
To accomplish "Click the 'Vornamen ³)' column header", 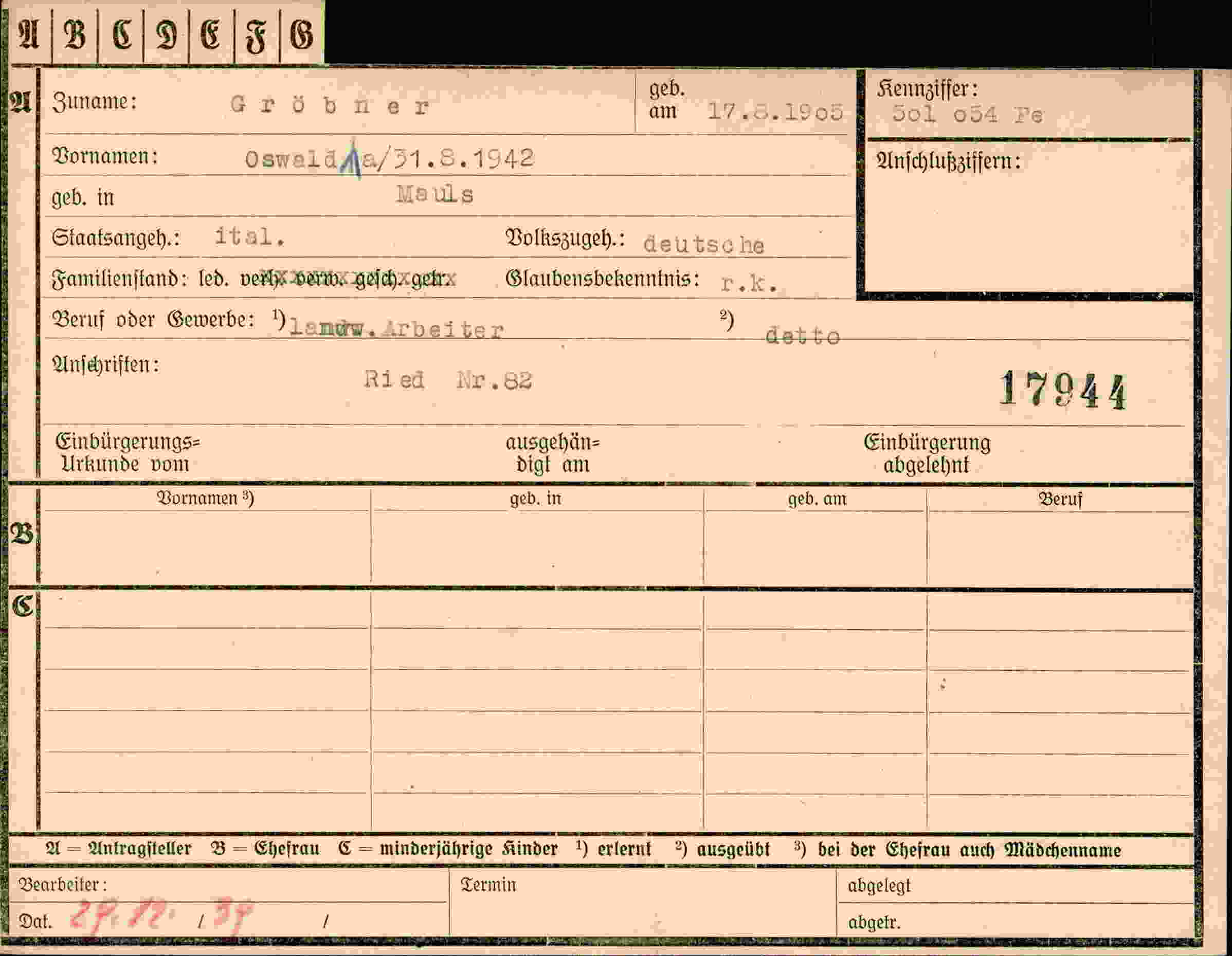I will 205,498.
